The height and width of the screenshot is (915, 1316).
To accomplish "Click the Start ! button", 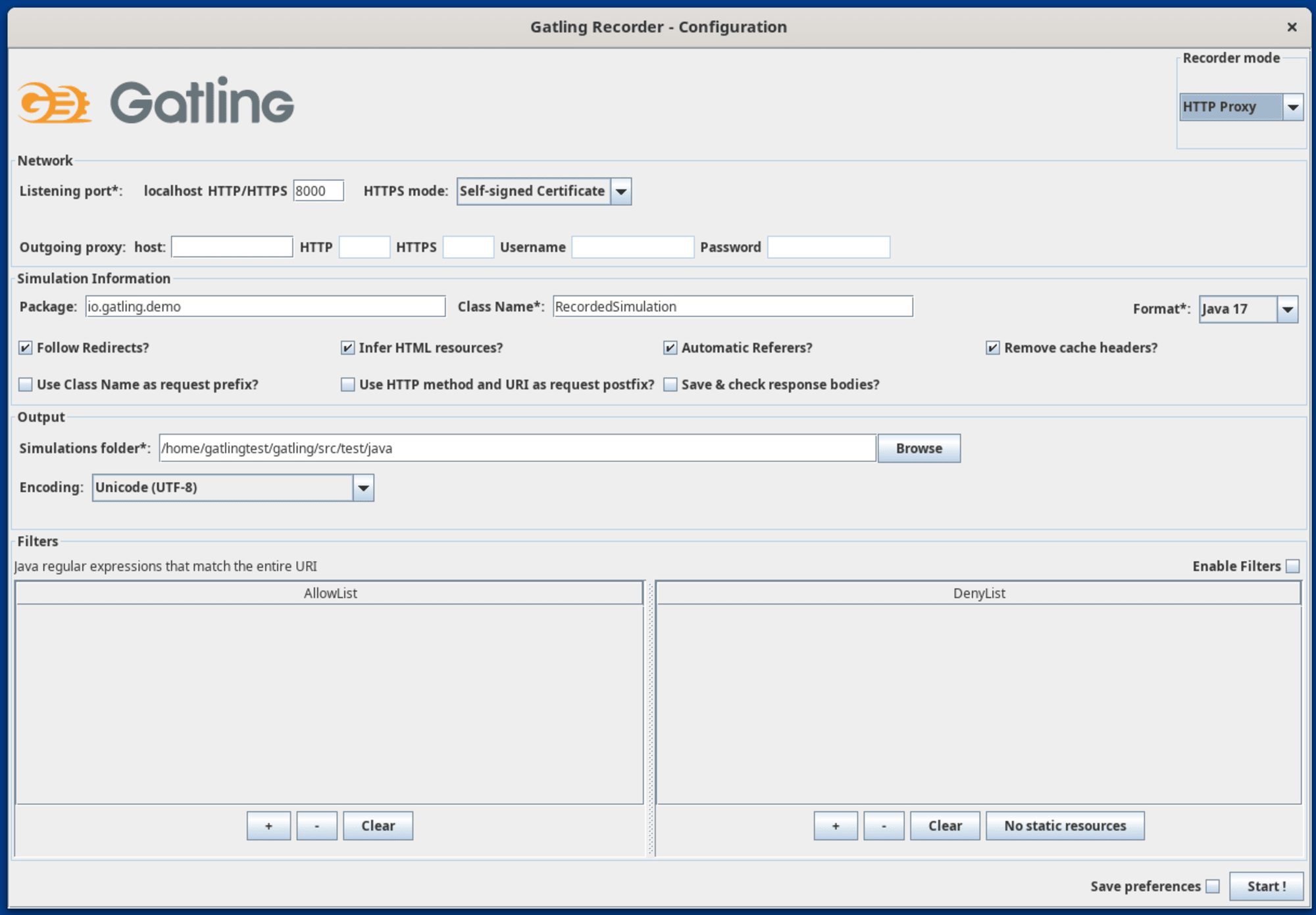I will [1267, 886].
